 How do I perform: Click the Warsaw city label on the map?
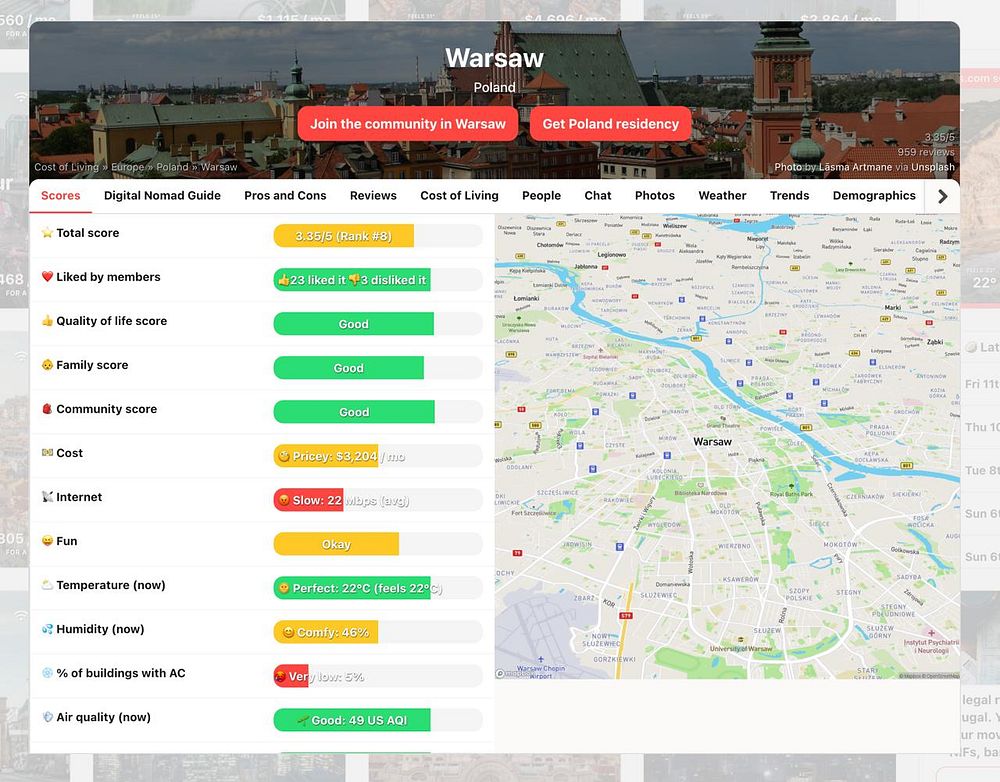(x=712, y=441)
